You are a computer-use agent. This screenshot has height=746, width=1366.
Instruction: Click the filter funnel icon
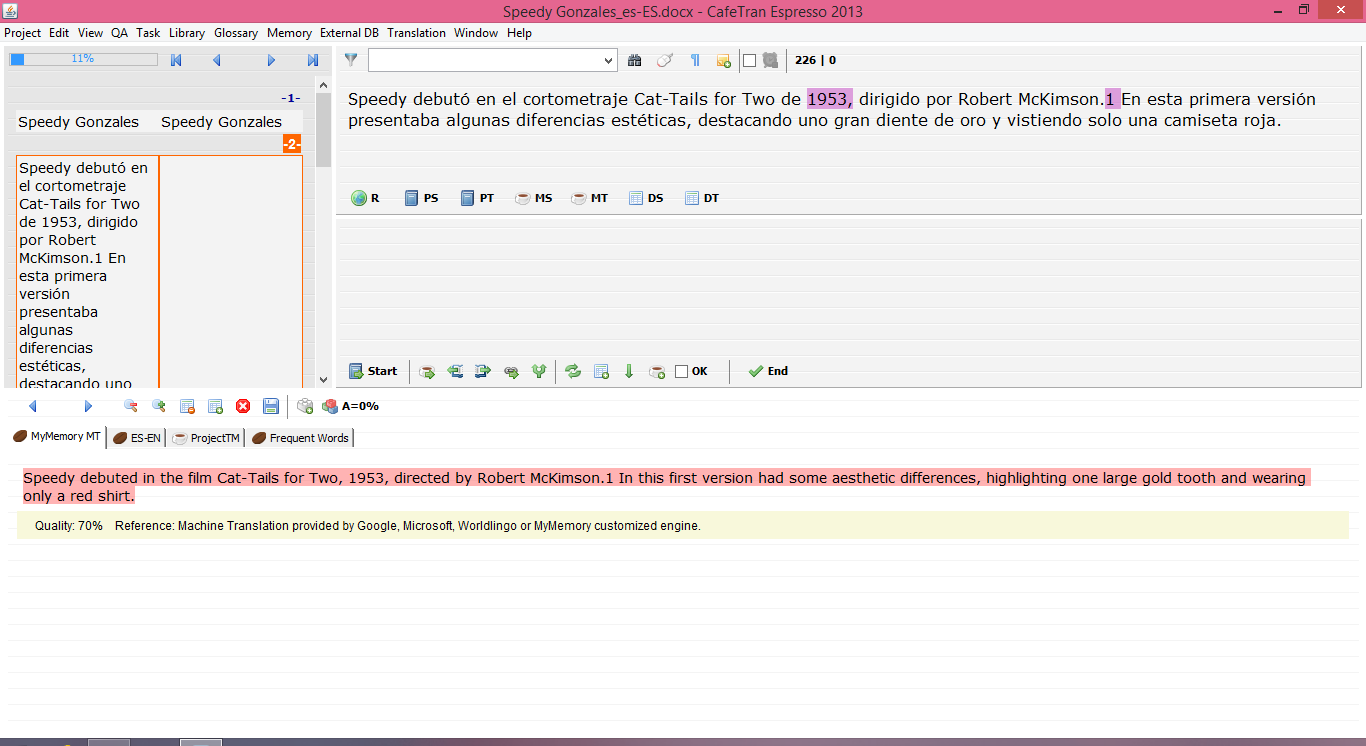point(351,61)
